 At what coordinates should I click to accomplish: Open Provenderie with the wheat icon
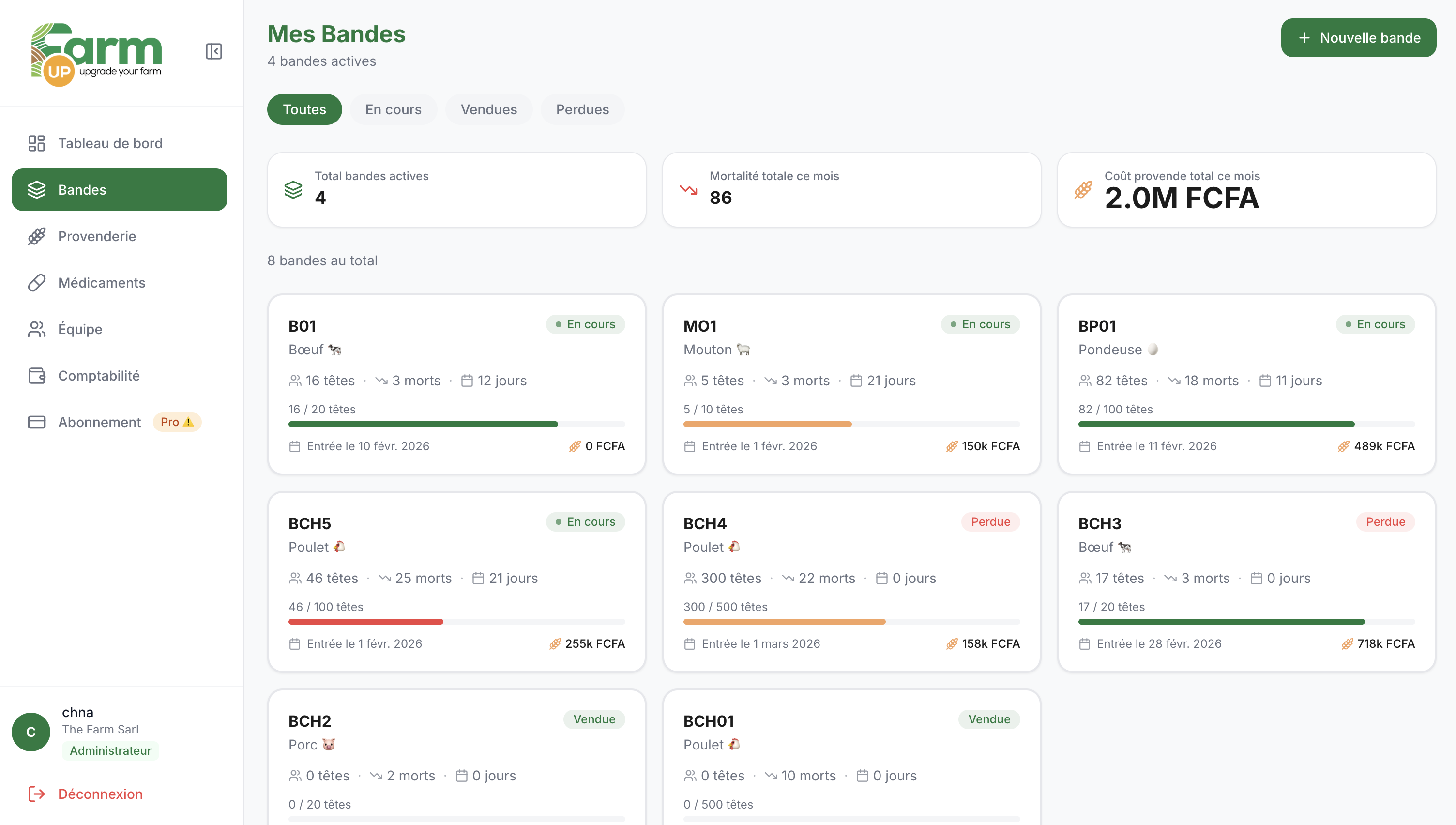(37, 236)
